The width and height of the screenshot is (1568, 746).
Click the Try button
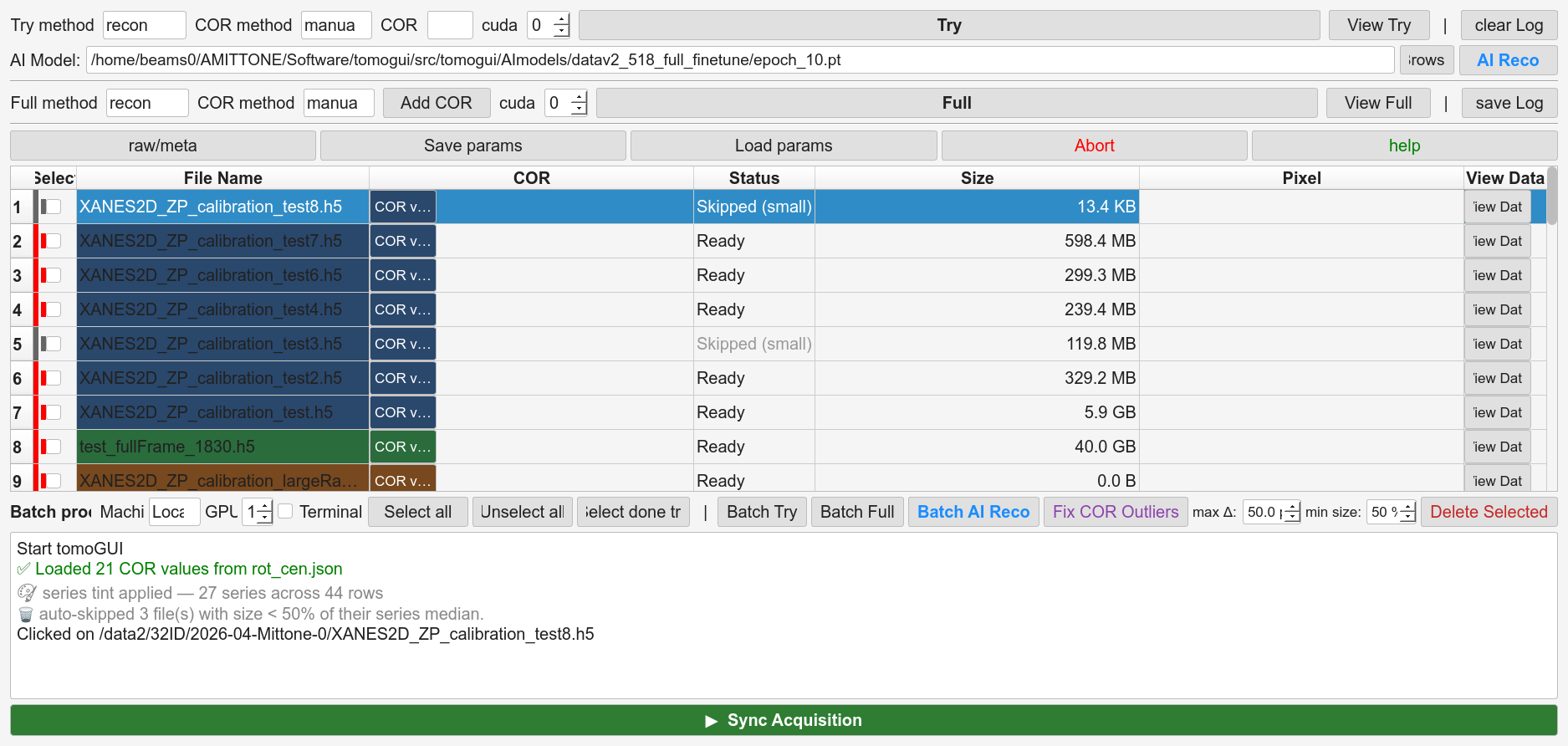coord(949,25)
